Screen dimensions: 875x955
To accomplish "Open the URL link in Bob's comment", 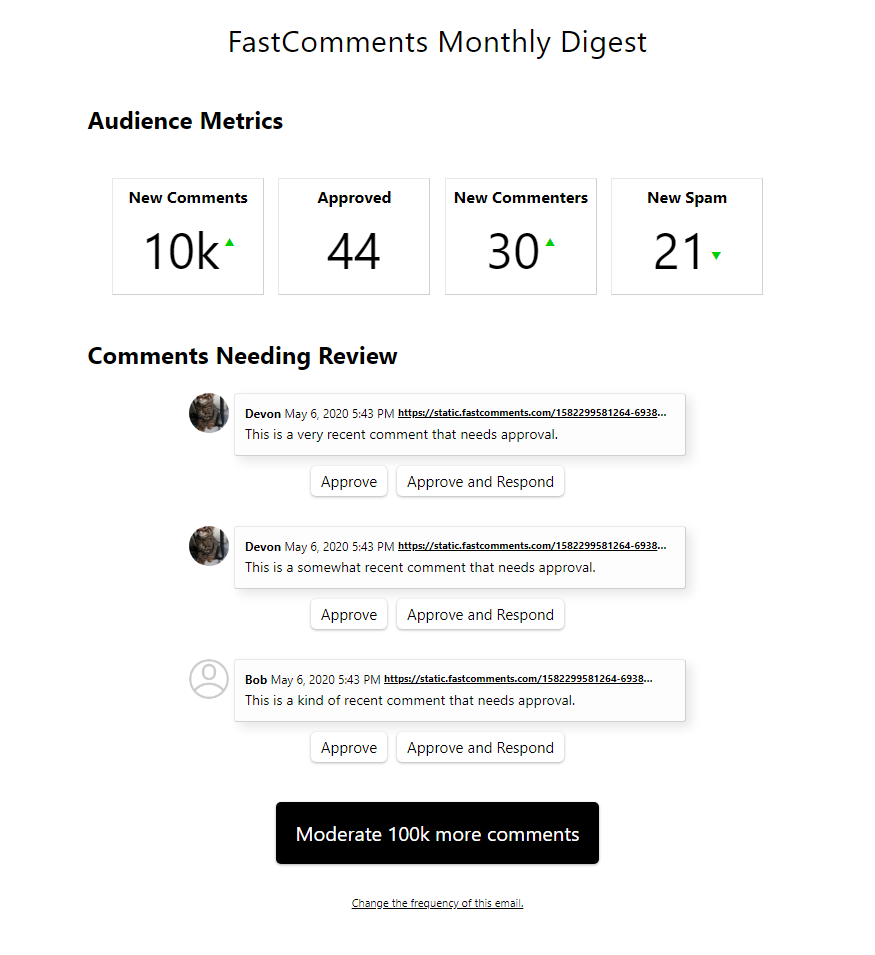I will pyautogui.click(x=517, y=679).
